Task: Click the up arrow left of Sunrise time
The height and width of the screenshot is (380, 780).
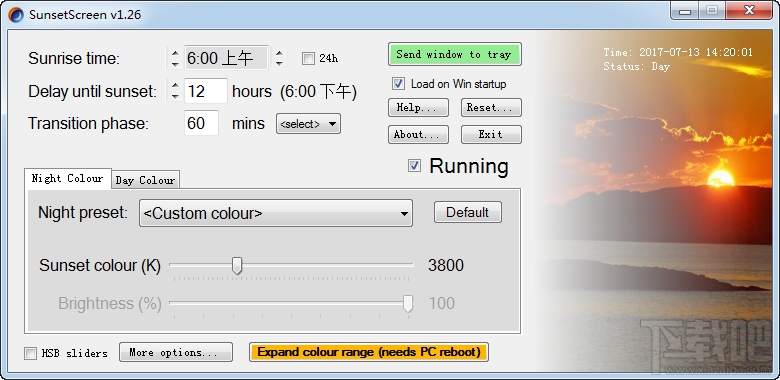Action: tap(175, 53)
